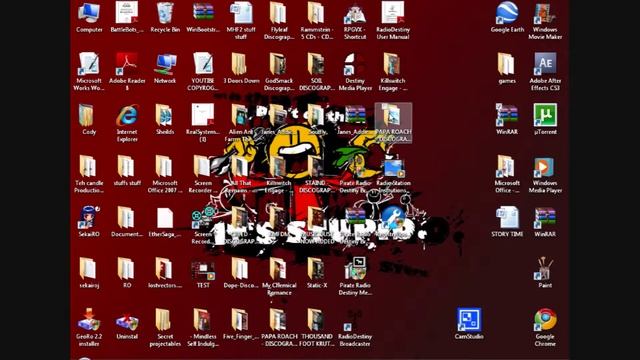Open the Document... folder
Viewport: 640px width, 360px height.
coord(127,218)
